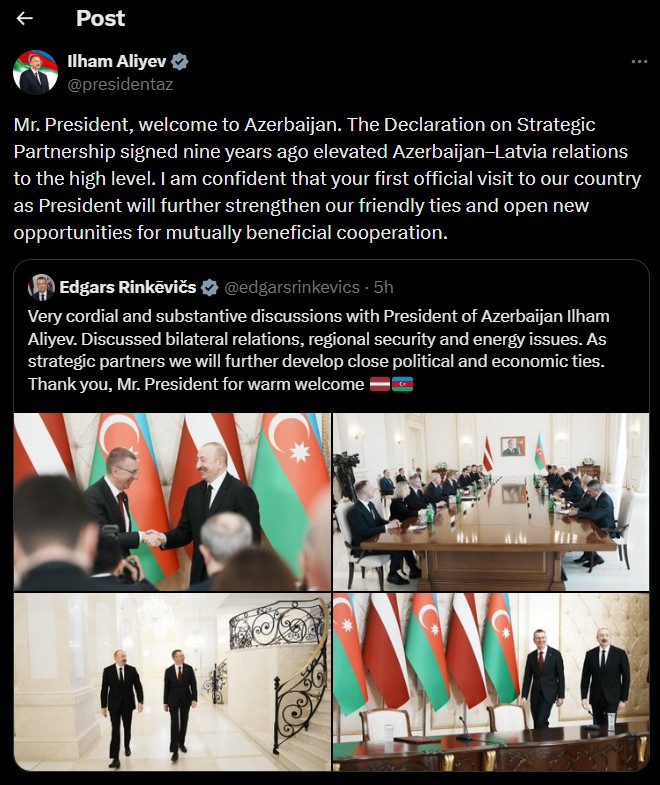This screenshot has width=660, height=785.
Task: Click the Edgars Rinkēvičs display name
Action: 128,287
